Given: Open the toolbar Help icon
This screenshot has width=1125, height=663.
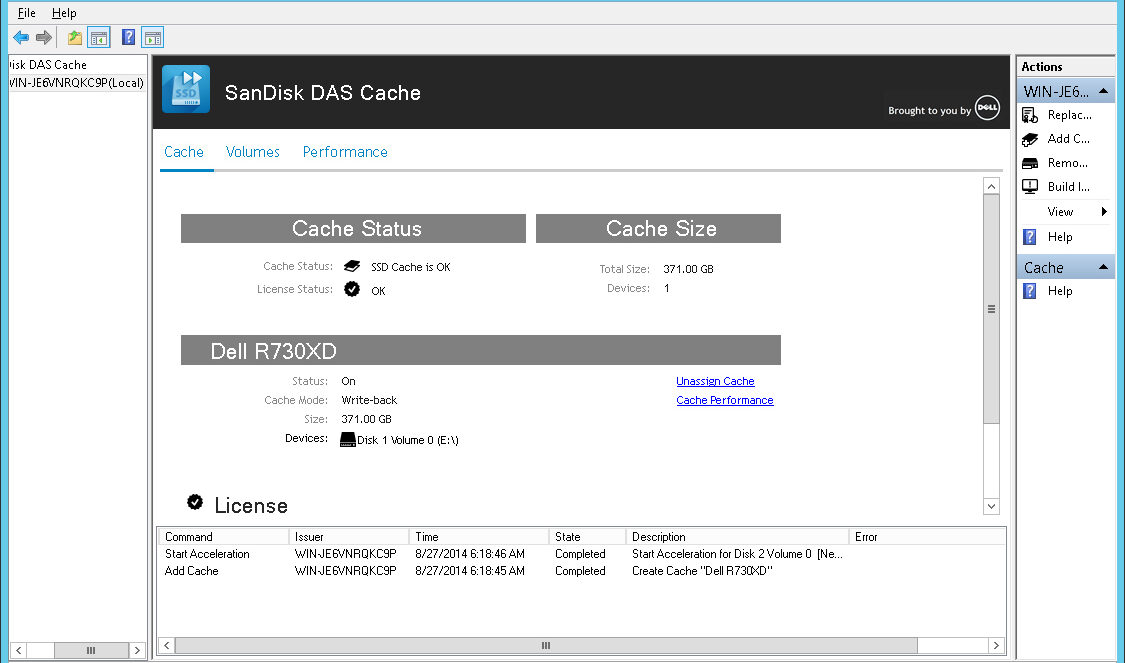Looking at the screenshot, I should pyautogui.click(x=128, y=37).
